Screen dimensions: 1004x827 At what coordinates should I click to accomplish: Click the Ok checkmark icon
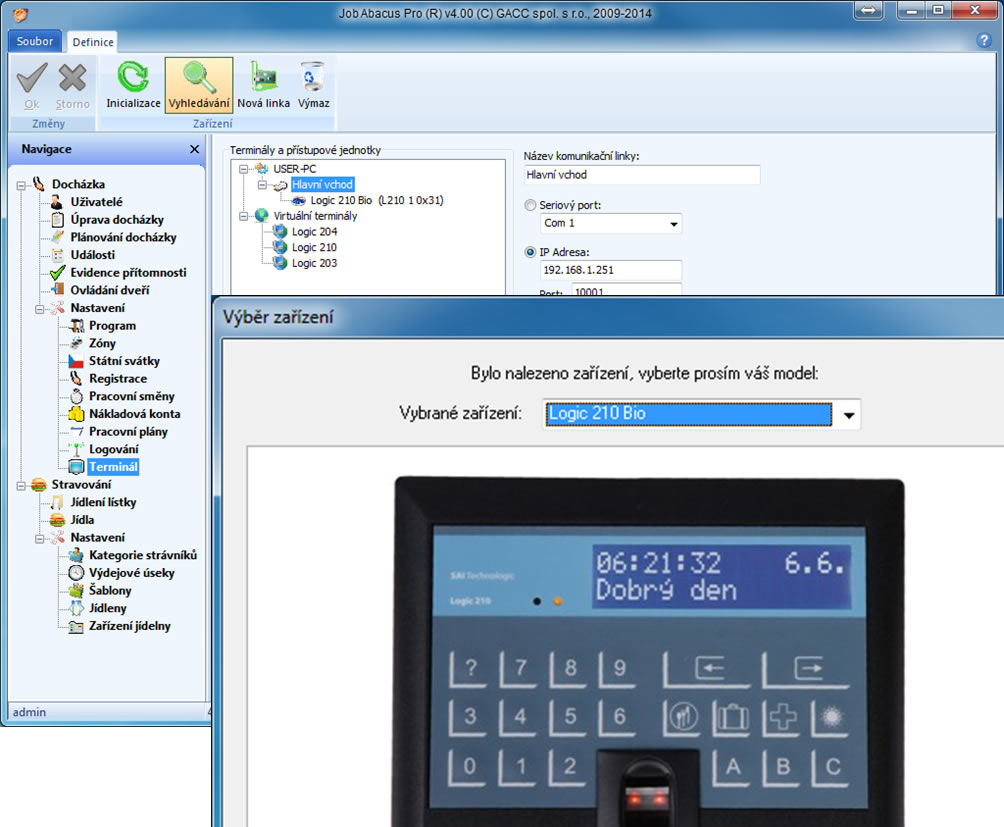click(32, 78)
